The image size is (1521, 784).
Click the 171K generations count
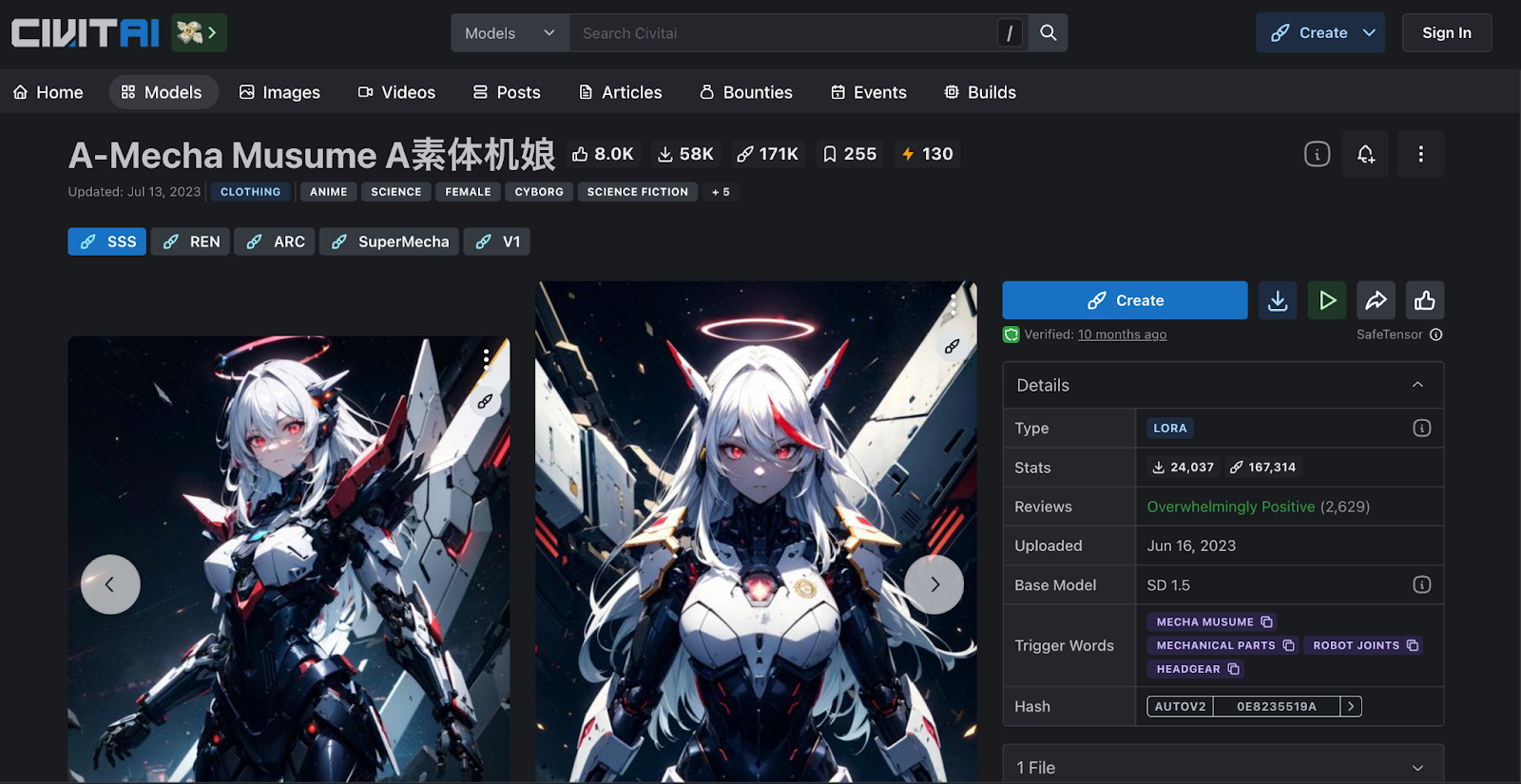767,154
